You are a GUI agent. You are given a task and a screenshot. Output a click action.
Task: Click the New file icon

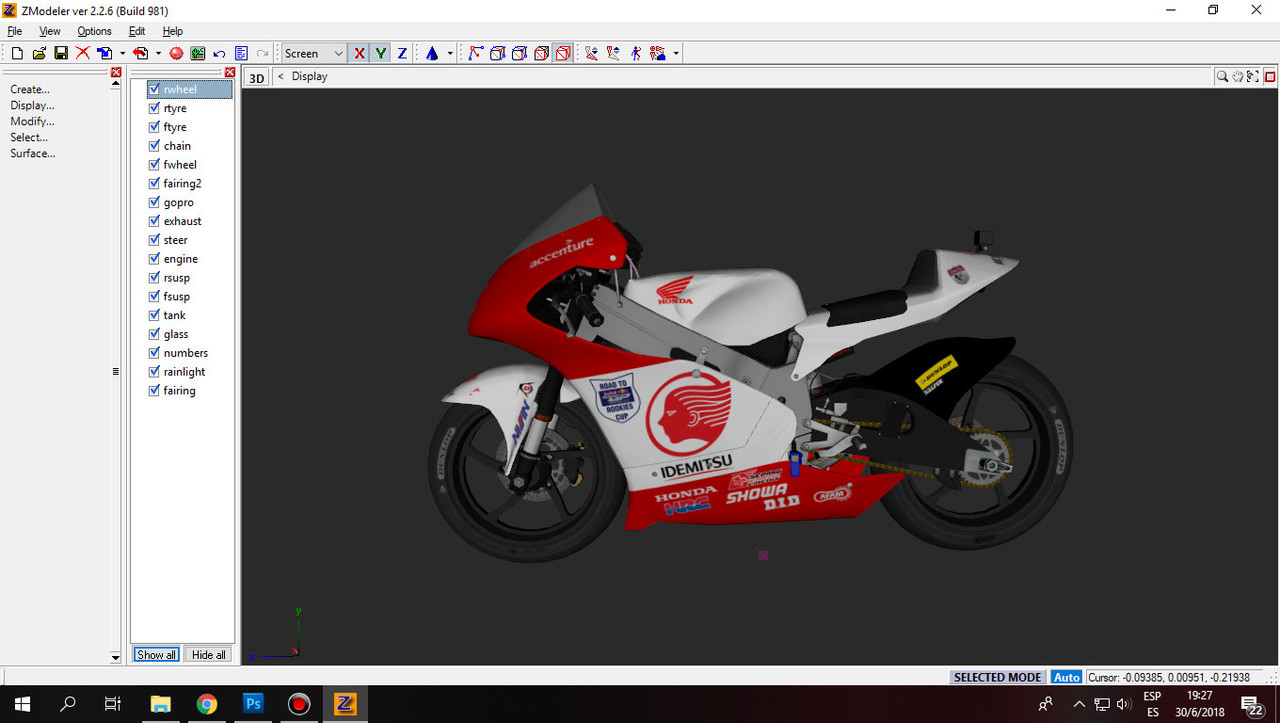coord(17,53)
